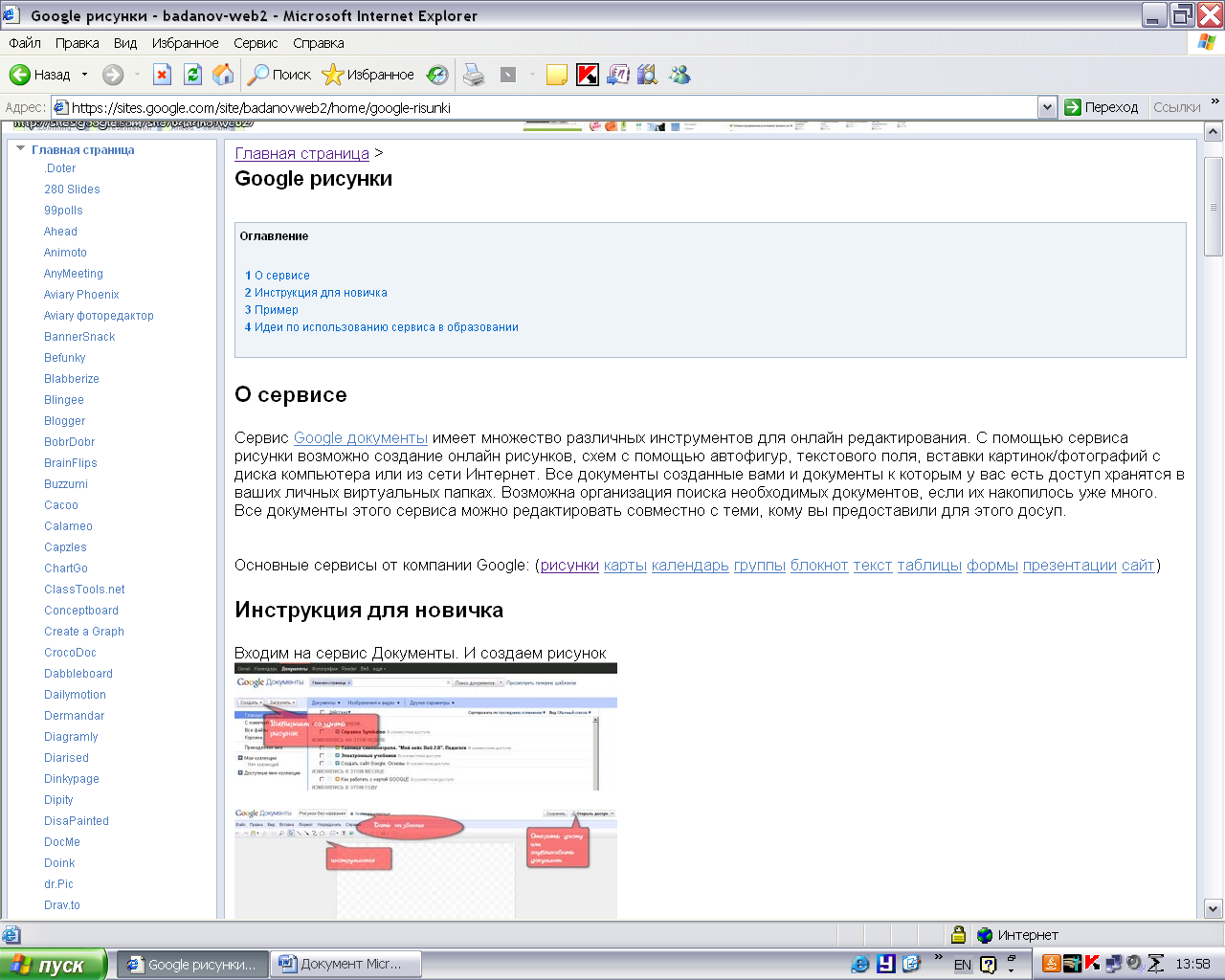Click the Go (Переход) button
Viewport: 1225px width, 980px height.
point(1102,107)
